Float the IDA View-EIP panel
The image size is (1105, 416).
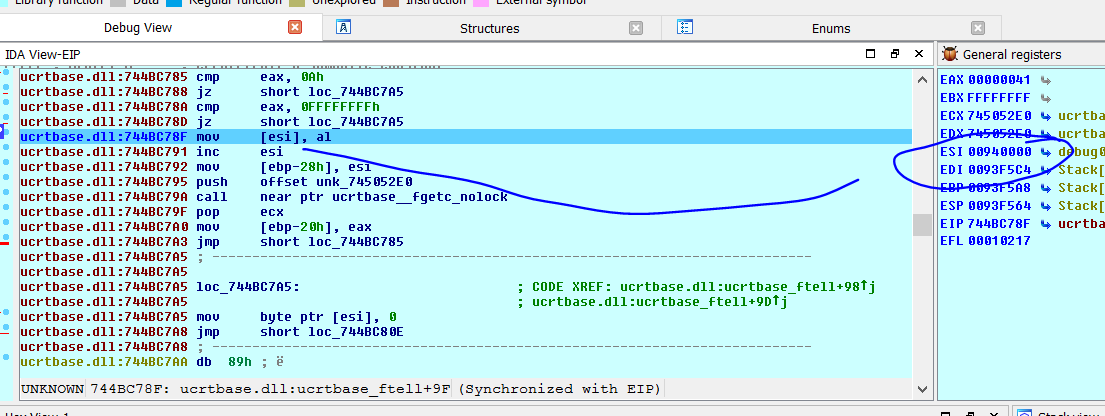pos(895,54)
